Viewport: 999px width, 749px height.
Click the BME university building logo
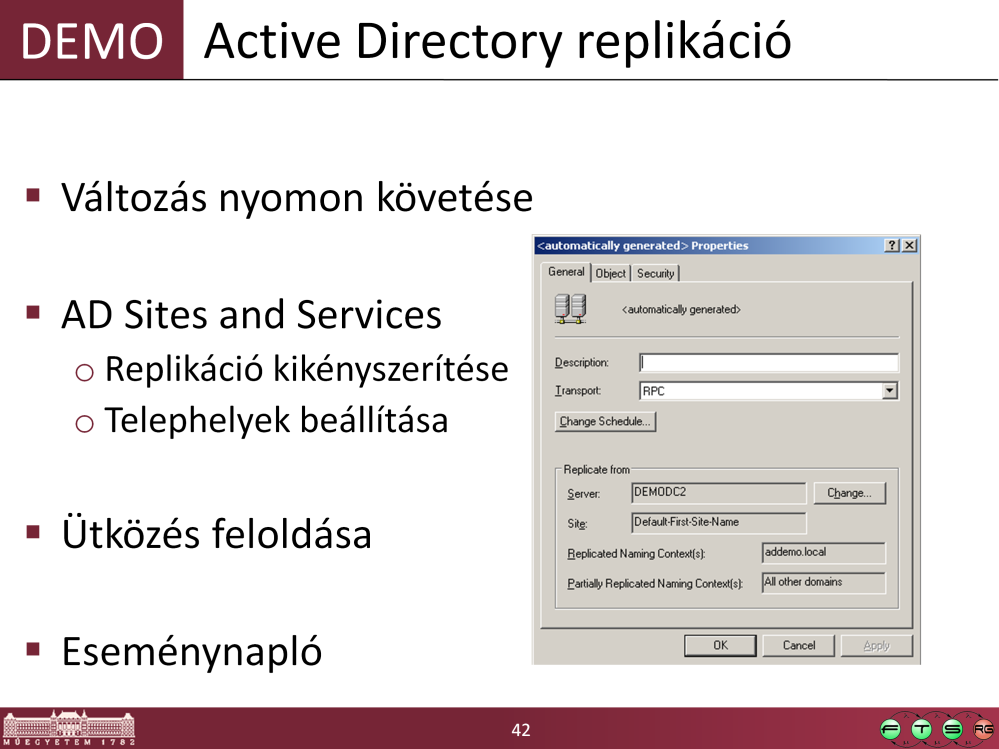coord(69,727)
